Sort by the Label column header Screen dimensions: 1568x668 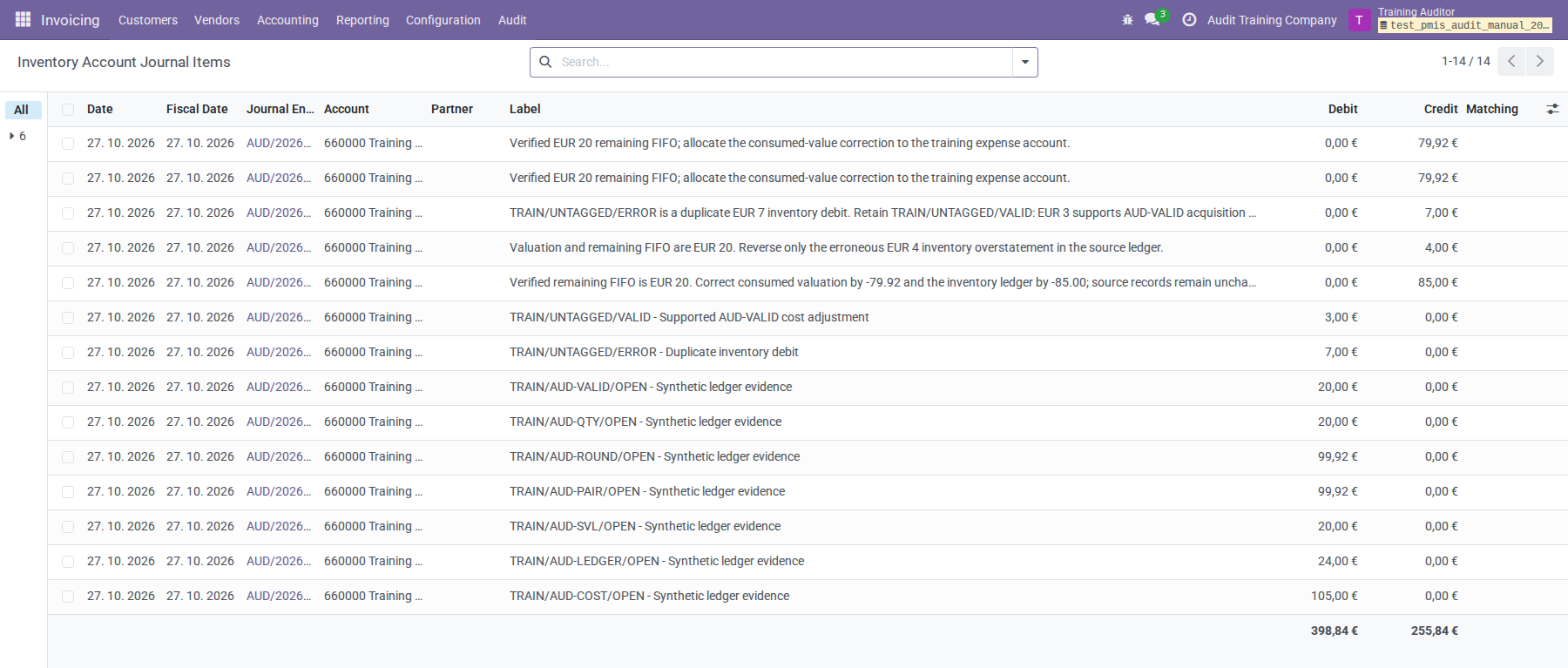[x=525, y=109]
